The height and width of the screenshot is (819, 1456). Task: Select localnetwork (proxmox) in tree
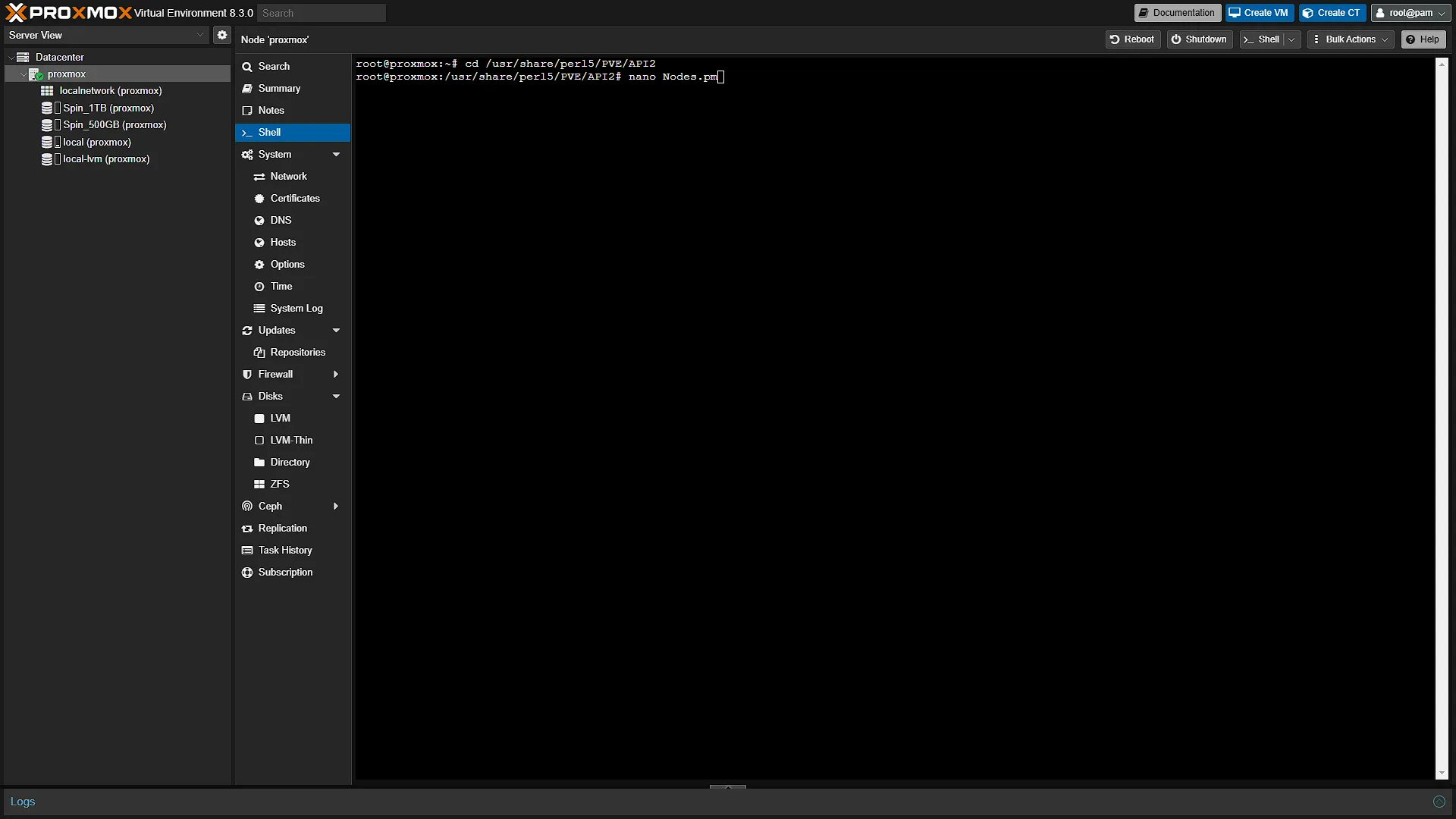pyautogui.click(x=110, y=91)
